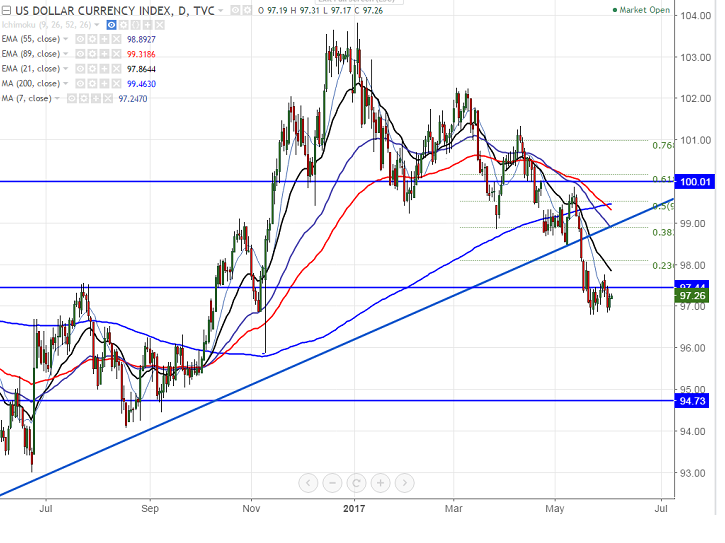The image size is (725, 543).
Task: Hide MA (7, close) with eye icon
Action: tap(72, 99)
